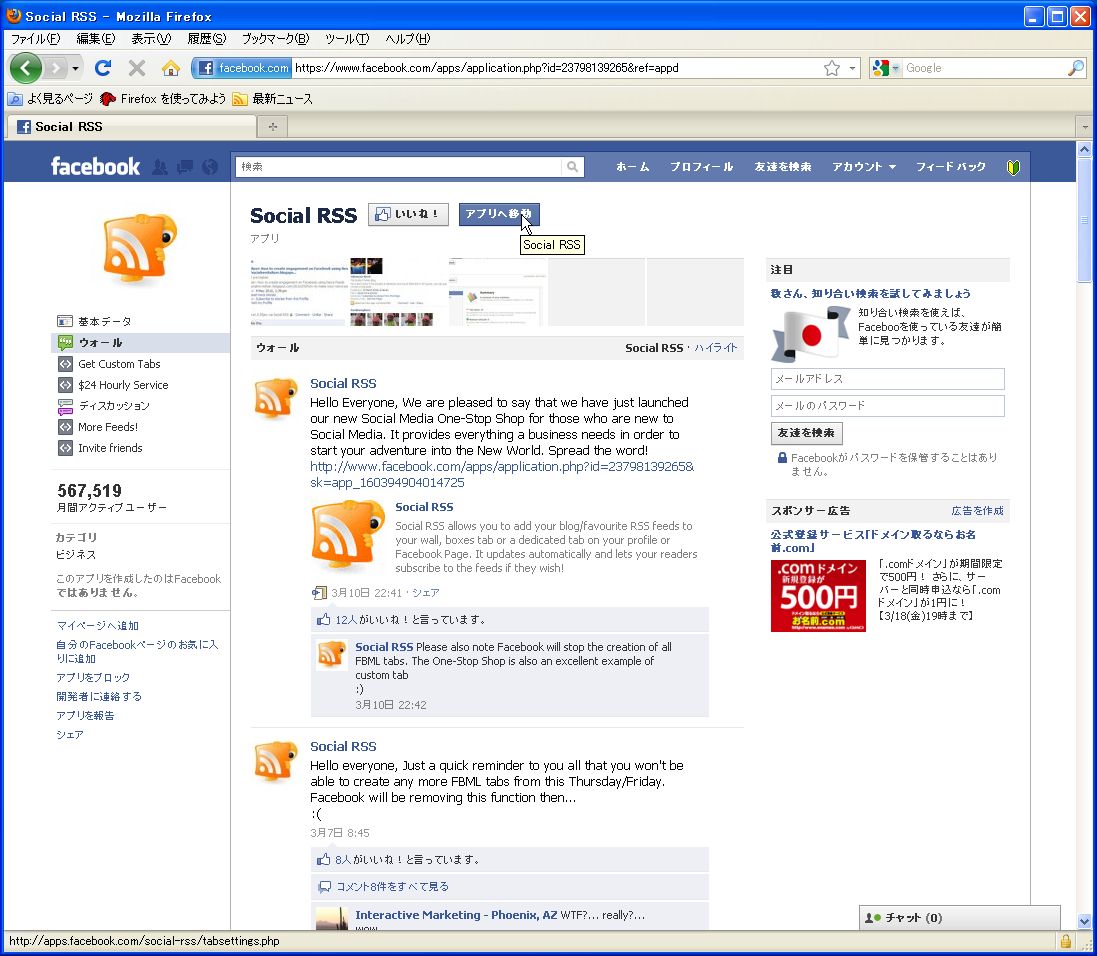Screen dimensions: 1097x956
Task: Go to the Firefox home page icon
Action: click(x=171, y=68)
